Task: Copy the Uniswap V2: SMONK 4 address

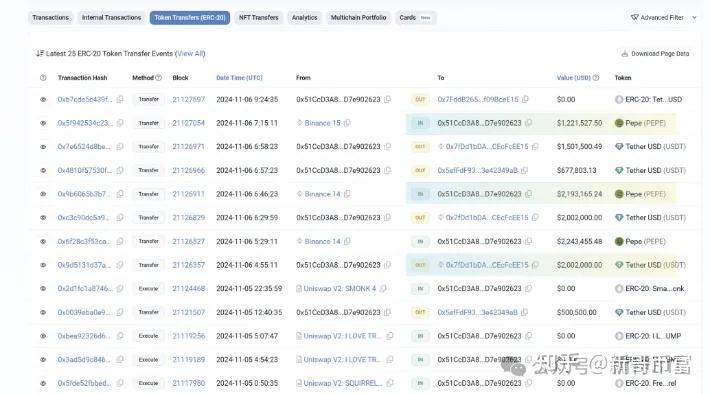Action: (x=383, y=288)
